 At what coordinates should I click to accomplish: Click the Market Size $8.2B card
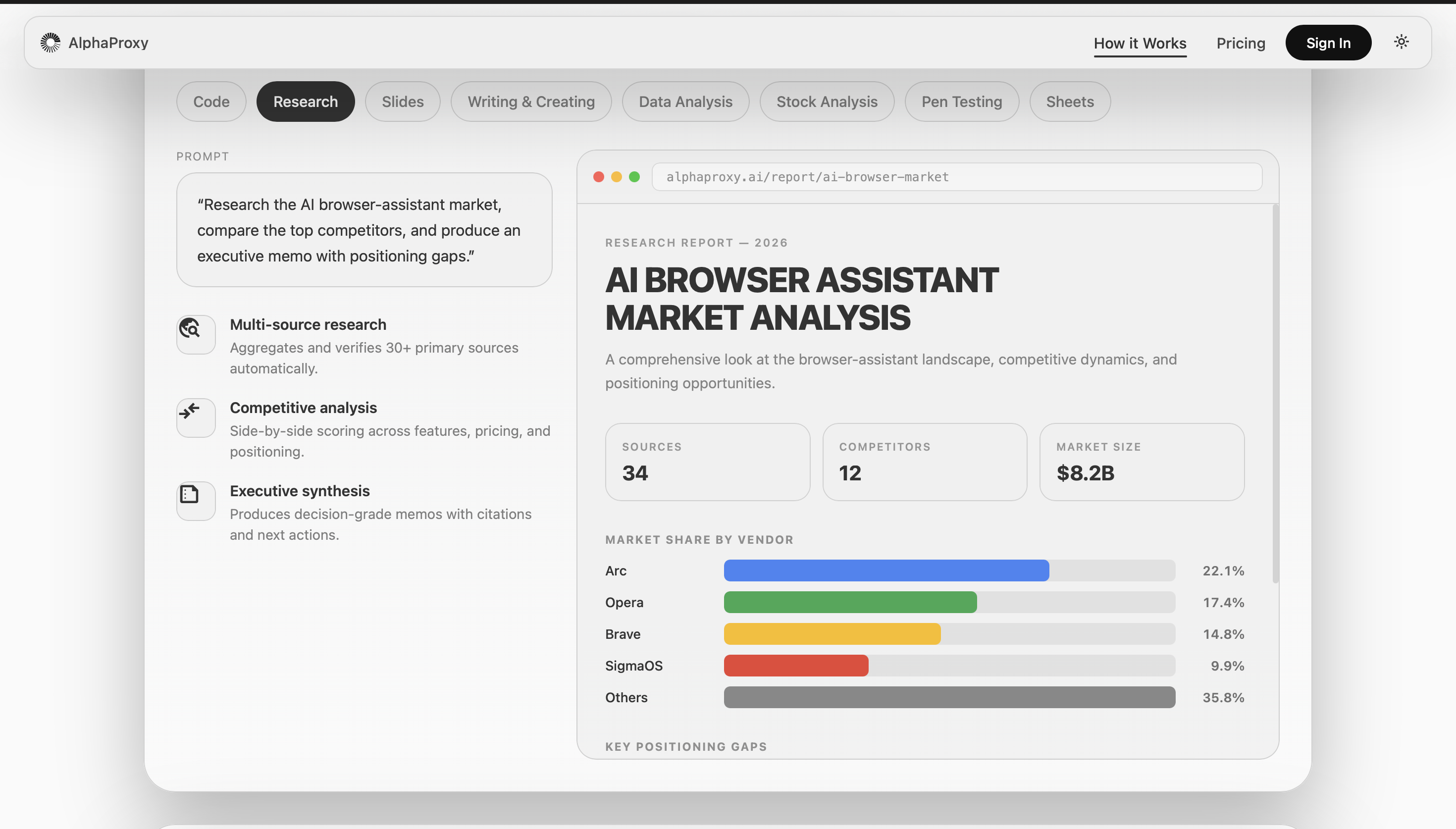(1142, 462)
